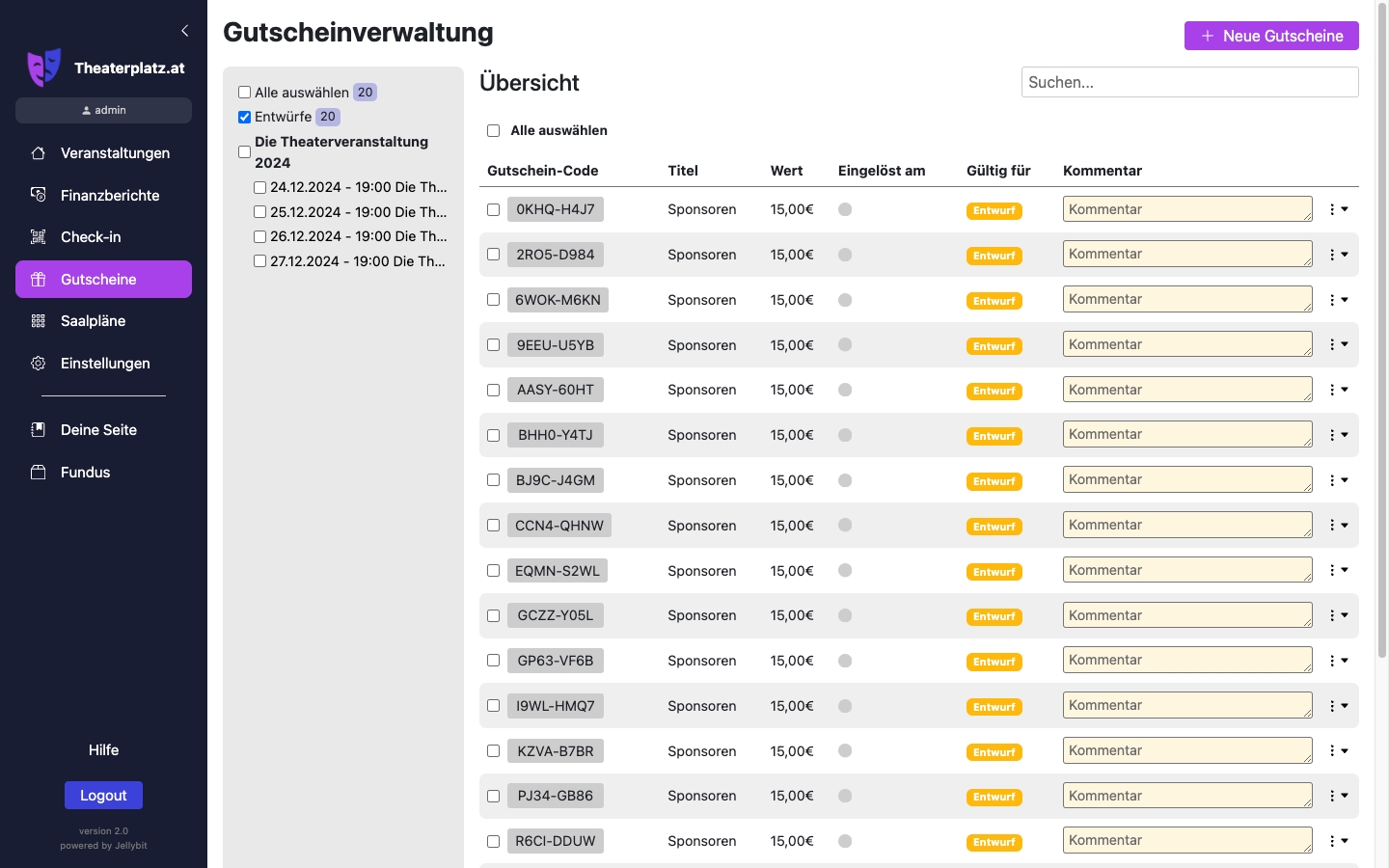Focus the Suchen search field

tap(1189, 83)
